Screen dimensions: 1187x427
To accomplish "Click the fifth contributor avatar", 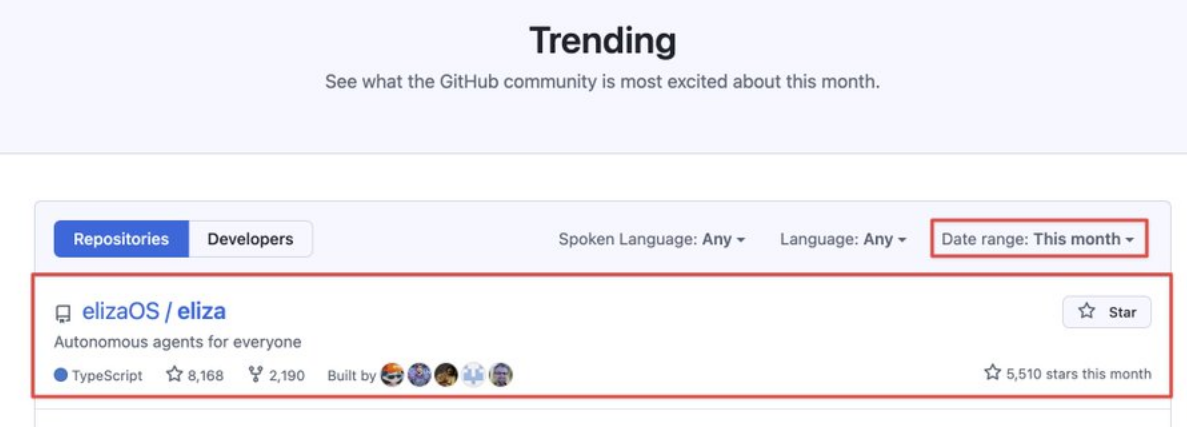I will coord(500,374).
